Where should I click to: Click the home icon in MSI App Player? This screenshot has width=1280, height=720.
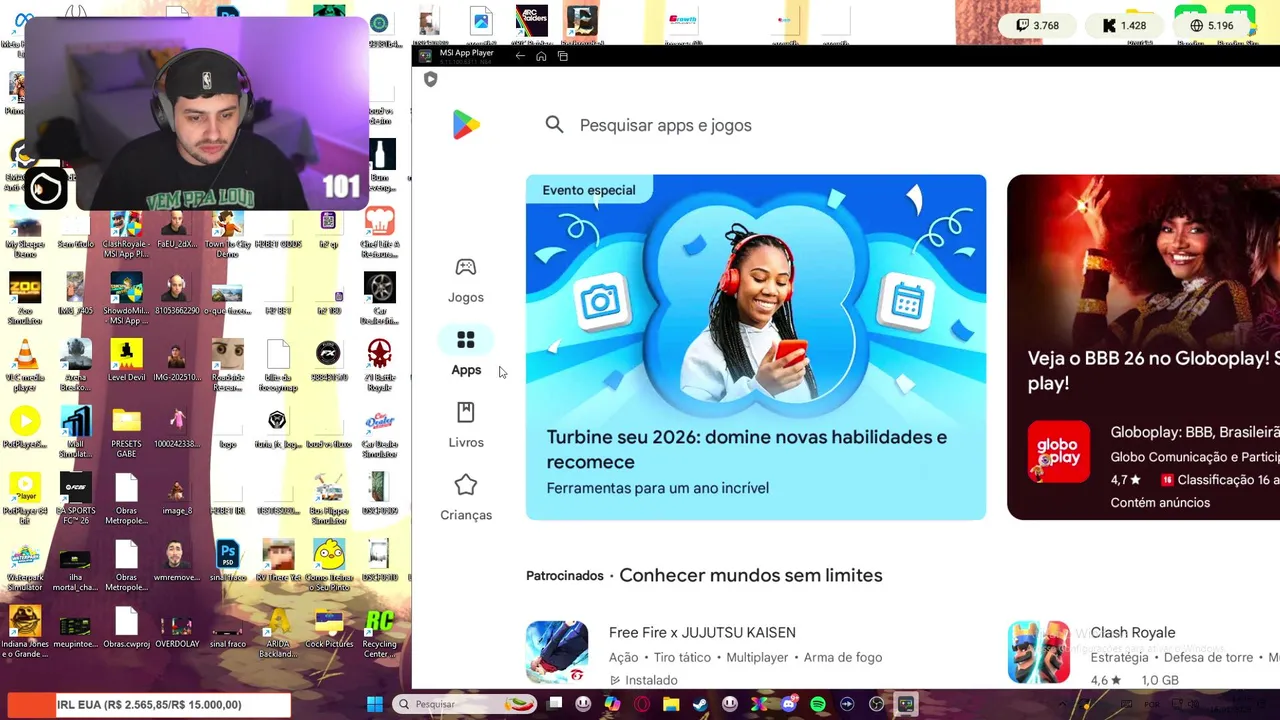click(541, 56)
